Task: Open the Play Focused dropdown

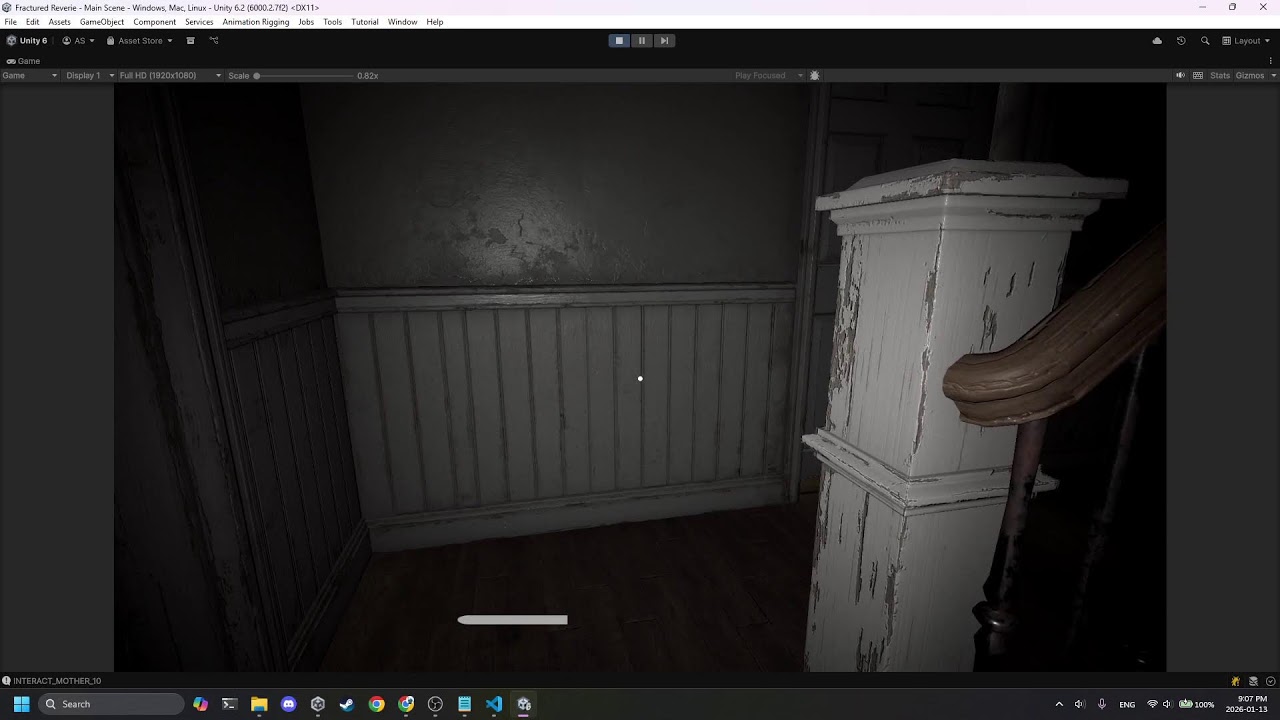Action: point(769,75)
